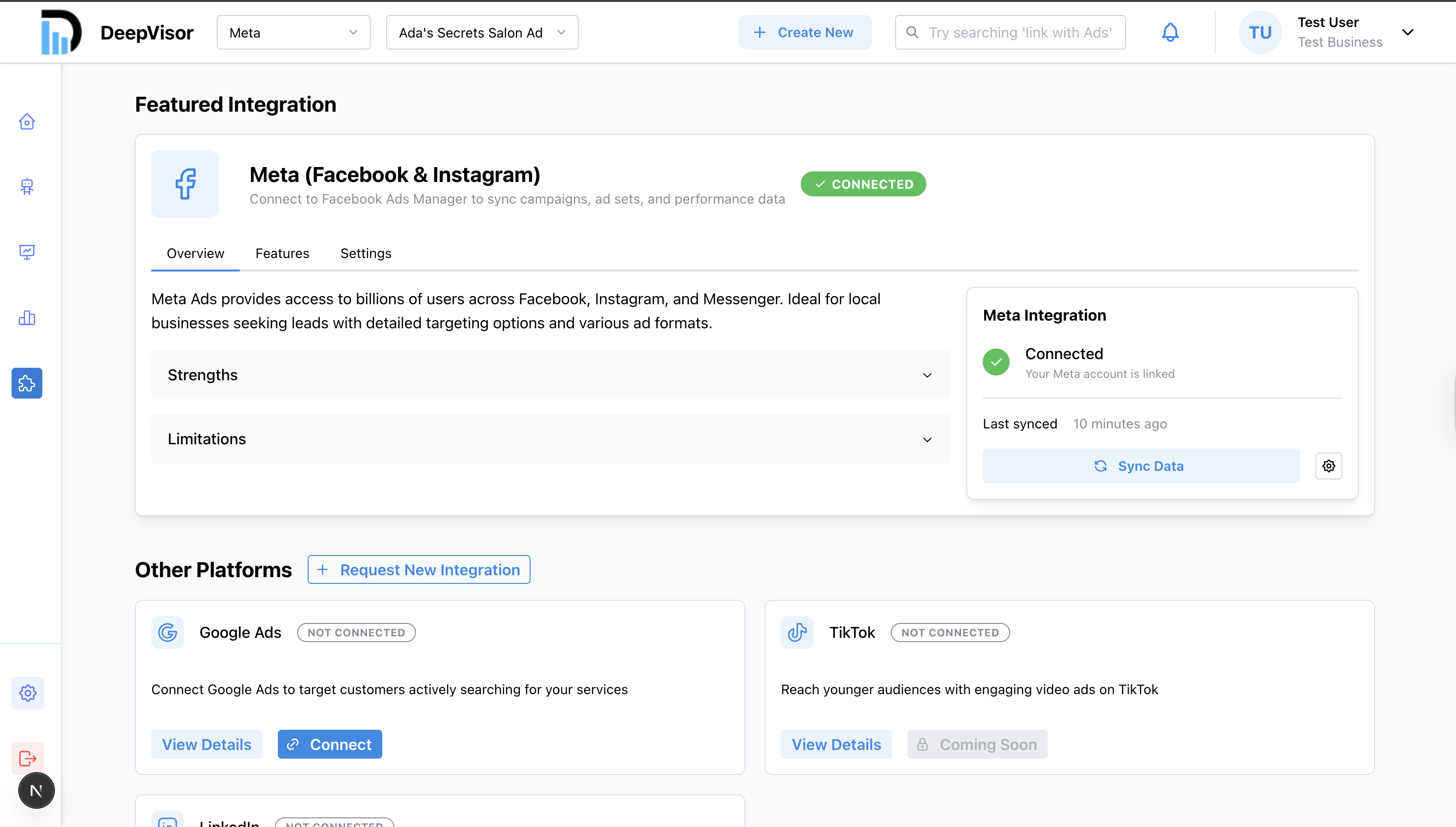Switch to the Features tab
The height and width of the screenshot is (827, 1456).
(282, 253)
